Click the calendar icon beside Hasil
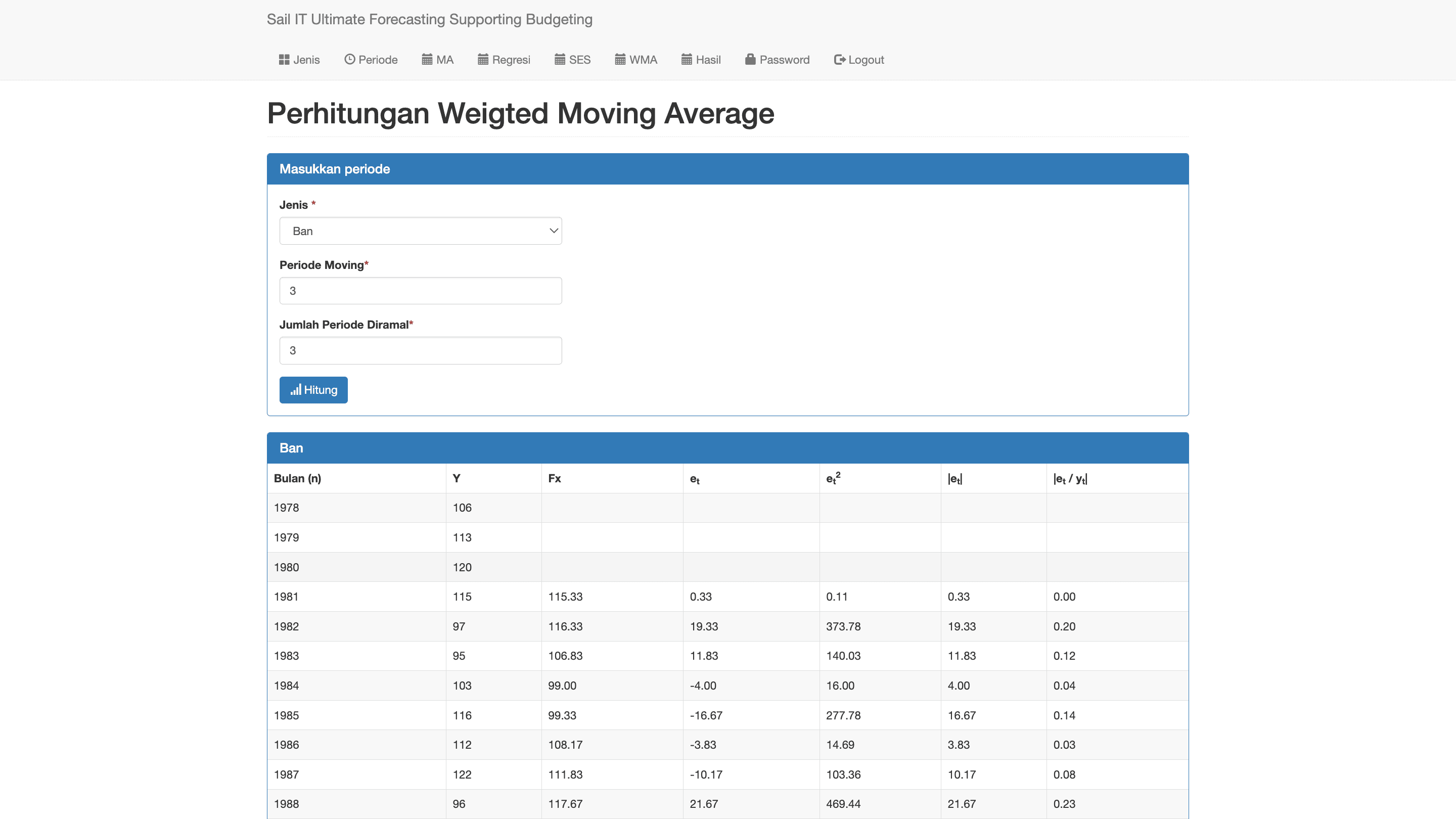 click(686, 59)
